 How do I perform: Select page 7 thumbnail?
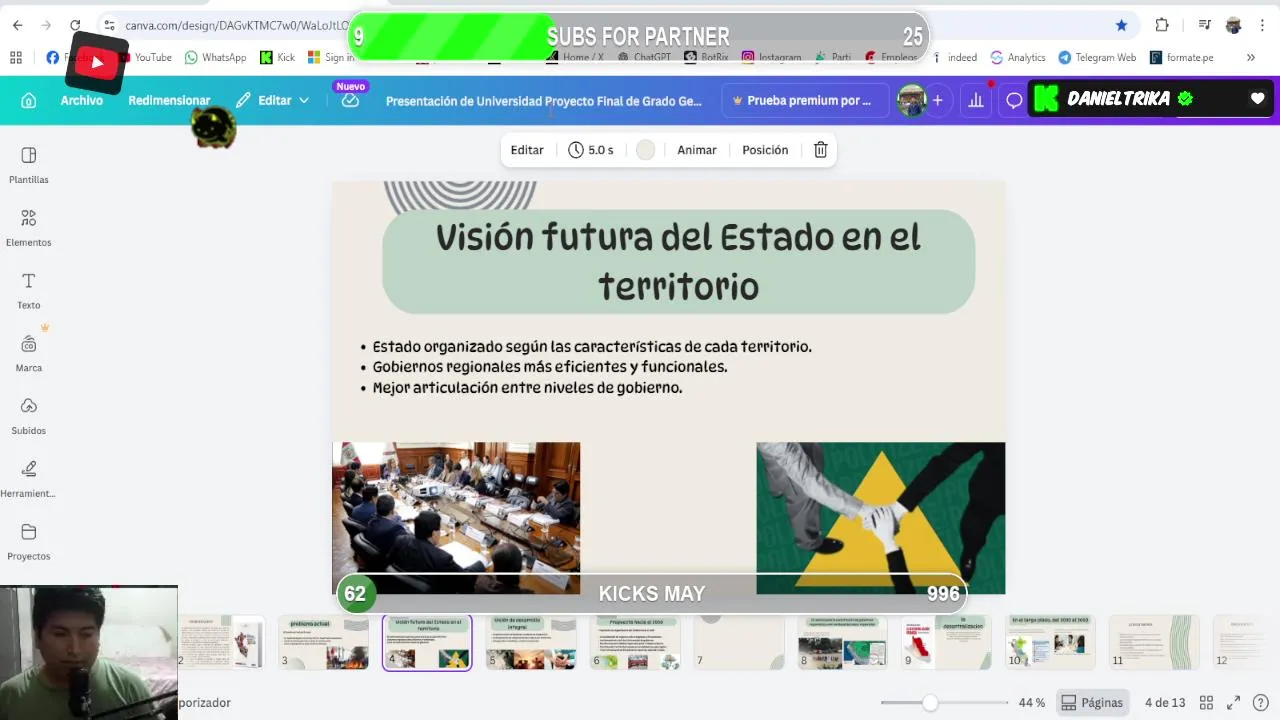coord(739,642)
